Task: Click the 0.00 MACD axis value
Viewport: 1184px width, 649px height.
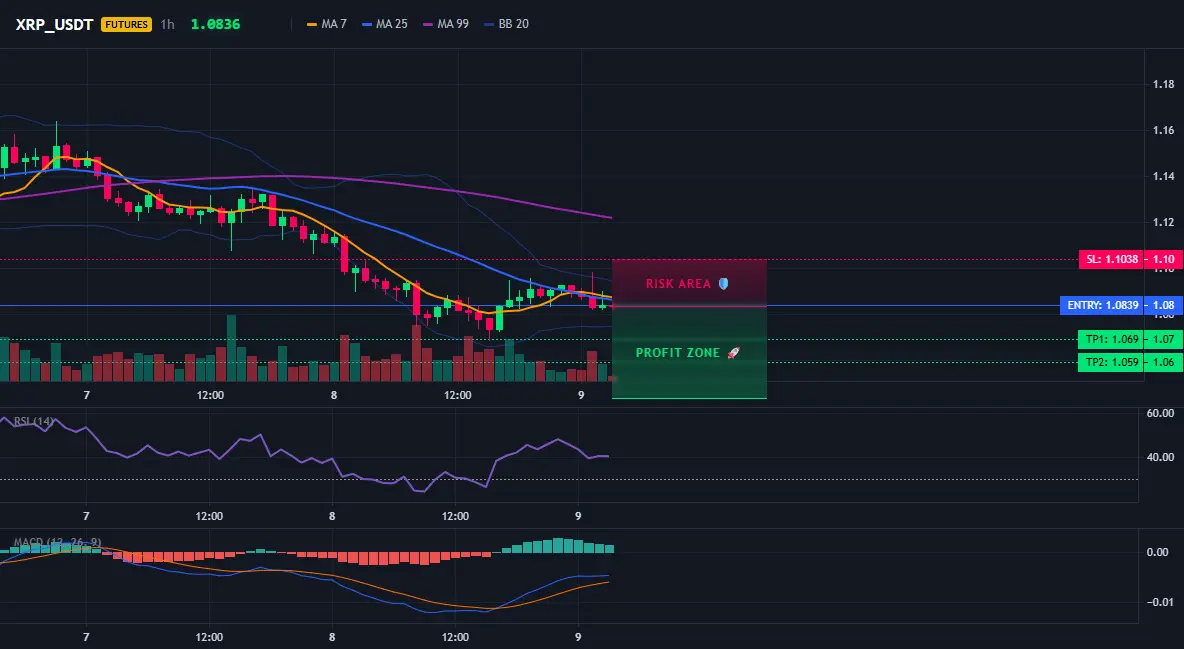Action: (x=1158, y=552)
